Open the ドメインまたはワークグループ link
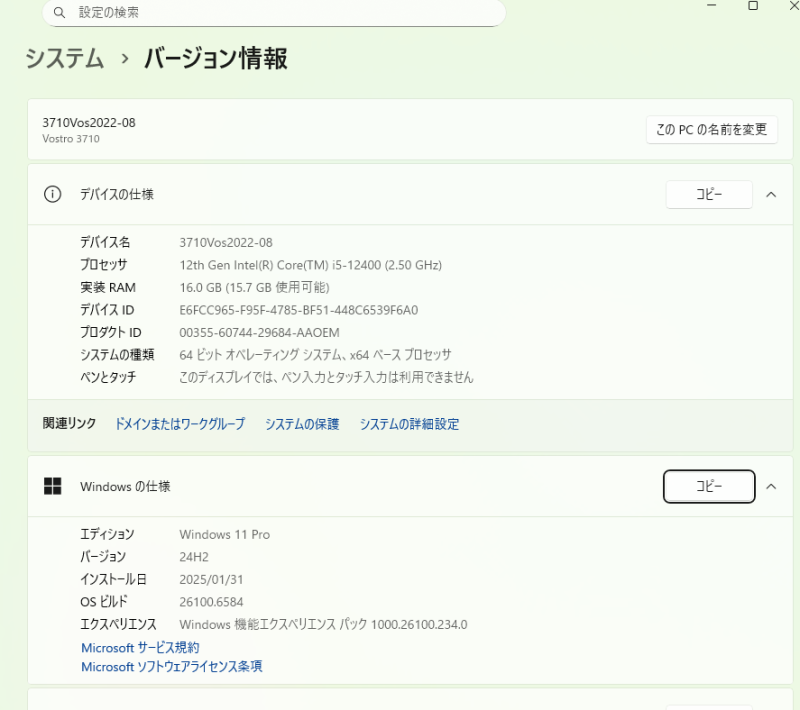Image resolution: width=800 pixels, height=710 pixels. tap(180, 424)
